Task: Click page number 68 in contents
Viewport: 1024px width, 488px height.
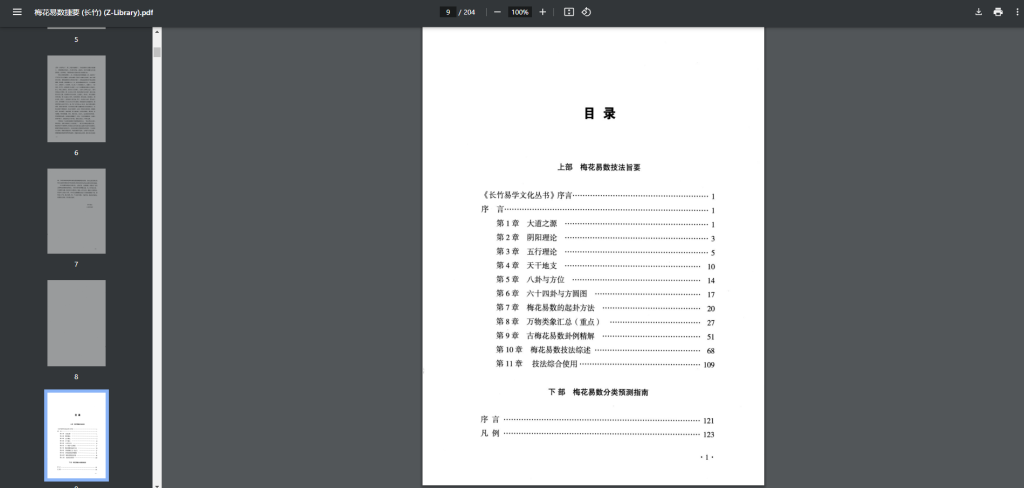Action: coord(711,351)
